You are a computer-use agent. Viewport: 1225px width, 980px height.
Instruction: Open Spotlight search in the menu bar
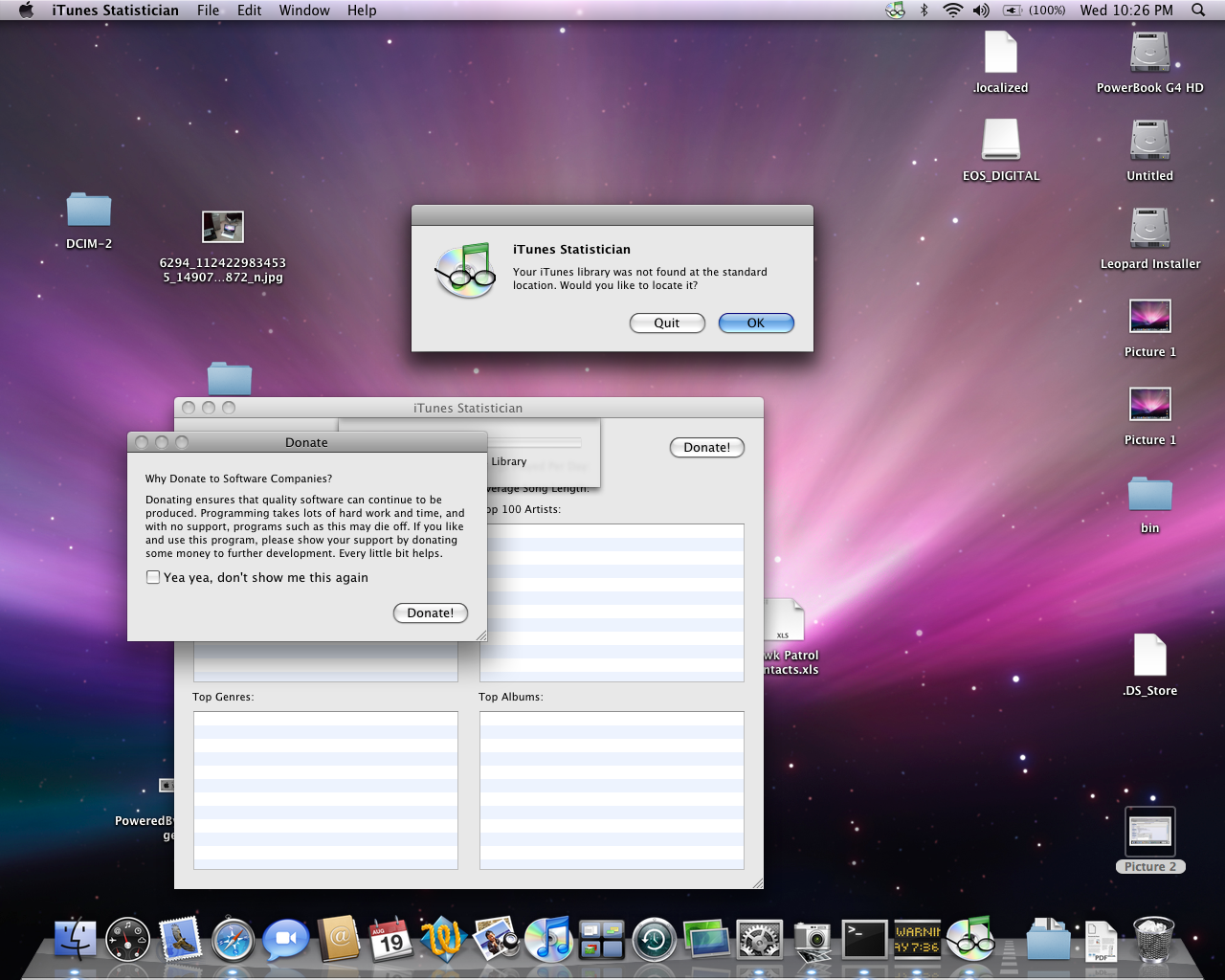1198,11
